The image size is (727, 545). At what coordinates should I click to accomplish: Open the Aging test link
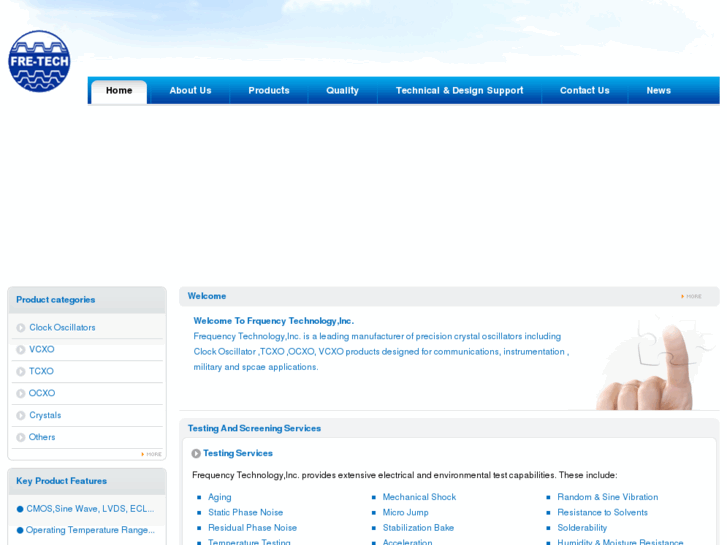click(x=220, y=497)
